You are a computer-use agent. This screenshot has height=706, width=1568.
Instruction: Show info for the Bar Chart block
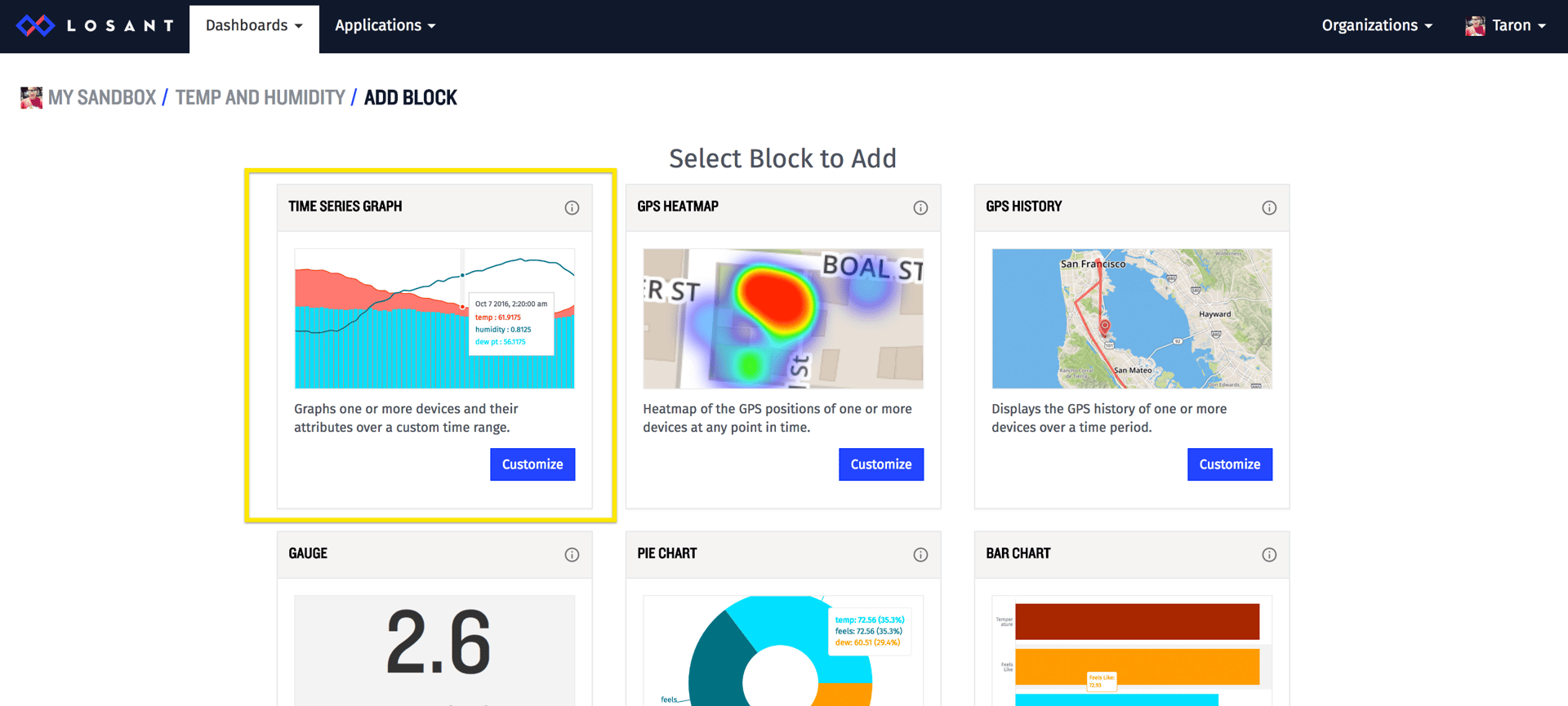tap(1269, 555)
